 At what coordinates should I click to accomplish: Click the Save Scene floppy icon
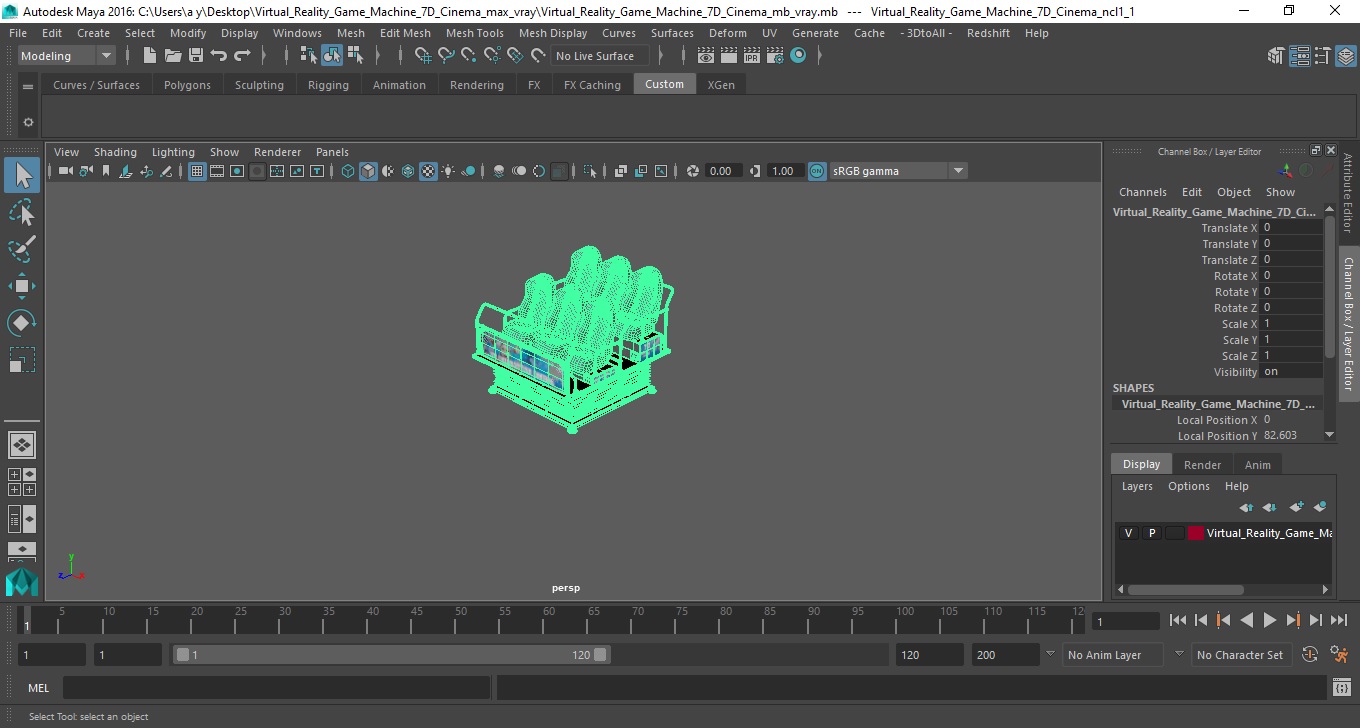(x=196, y=56)
